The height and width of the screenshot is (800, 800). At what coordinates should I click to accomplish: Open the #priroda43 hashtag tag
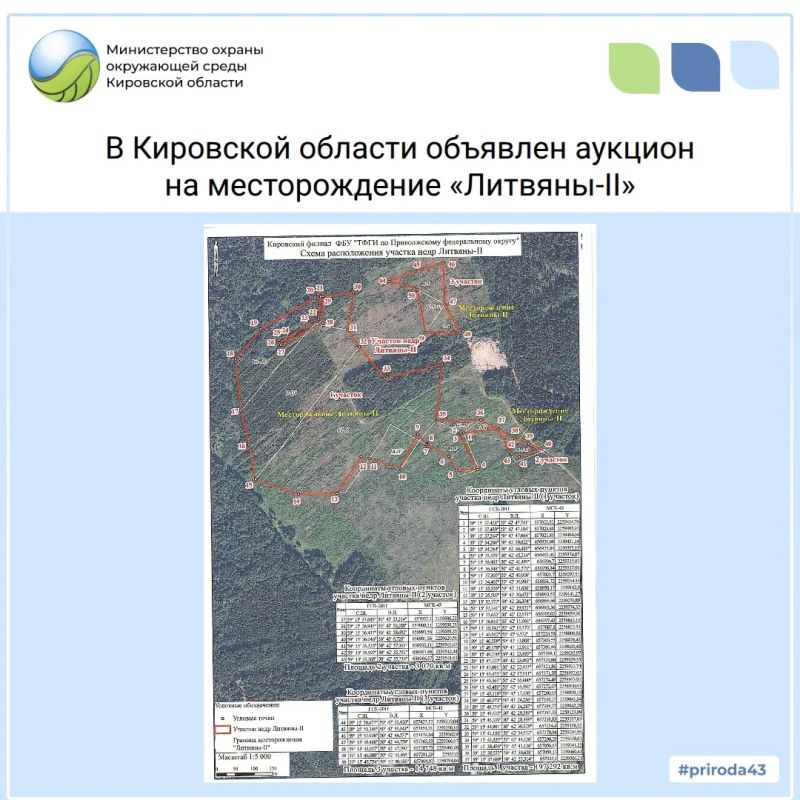(723, 769)
